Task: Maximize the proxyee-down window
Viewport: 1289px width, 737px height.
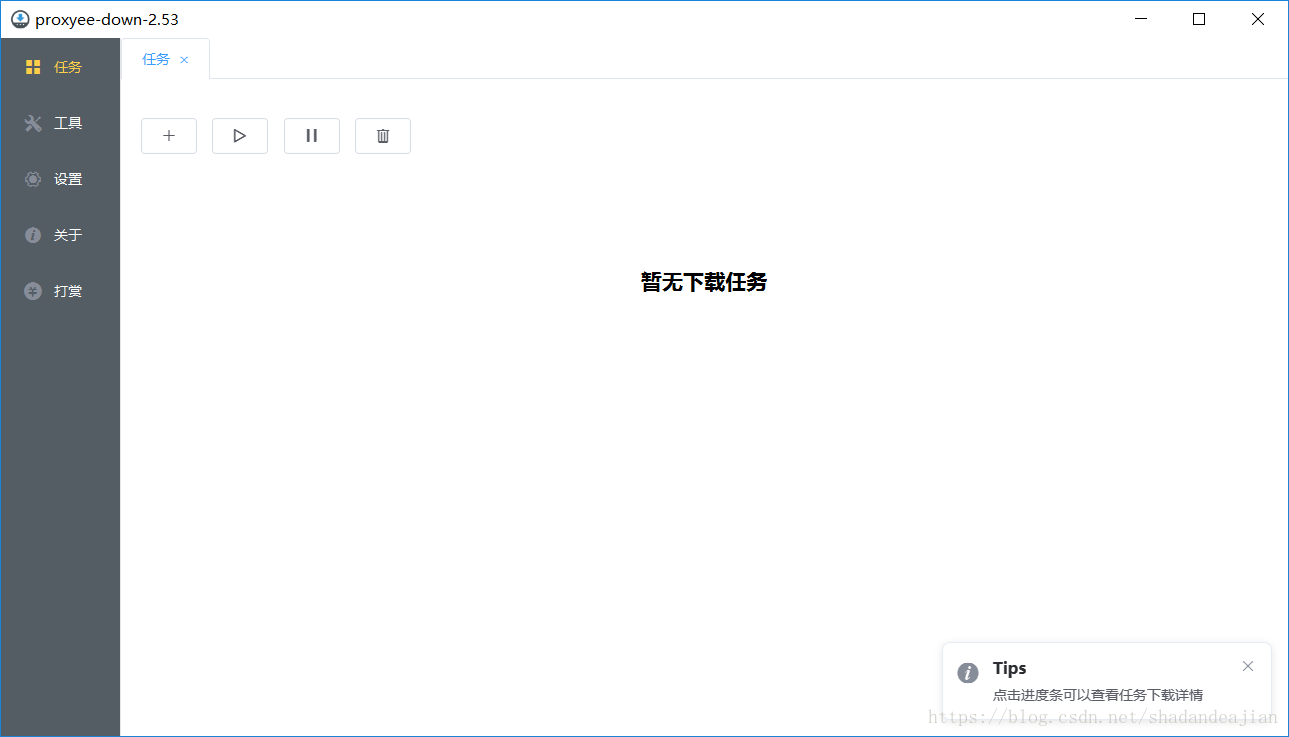Action: 1198,18
